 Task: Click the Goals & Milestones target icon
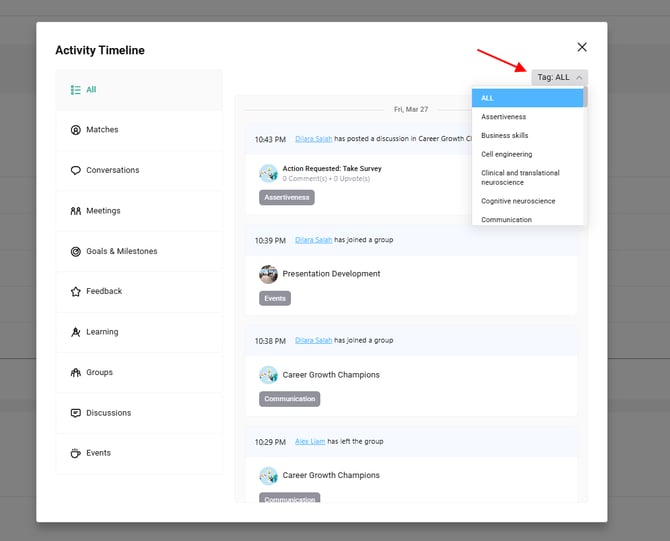tap(75, 251)
